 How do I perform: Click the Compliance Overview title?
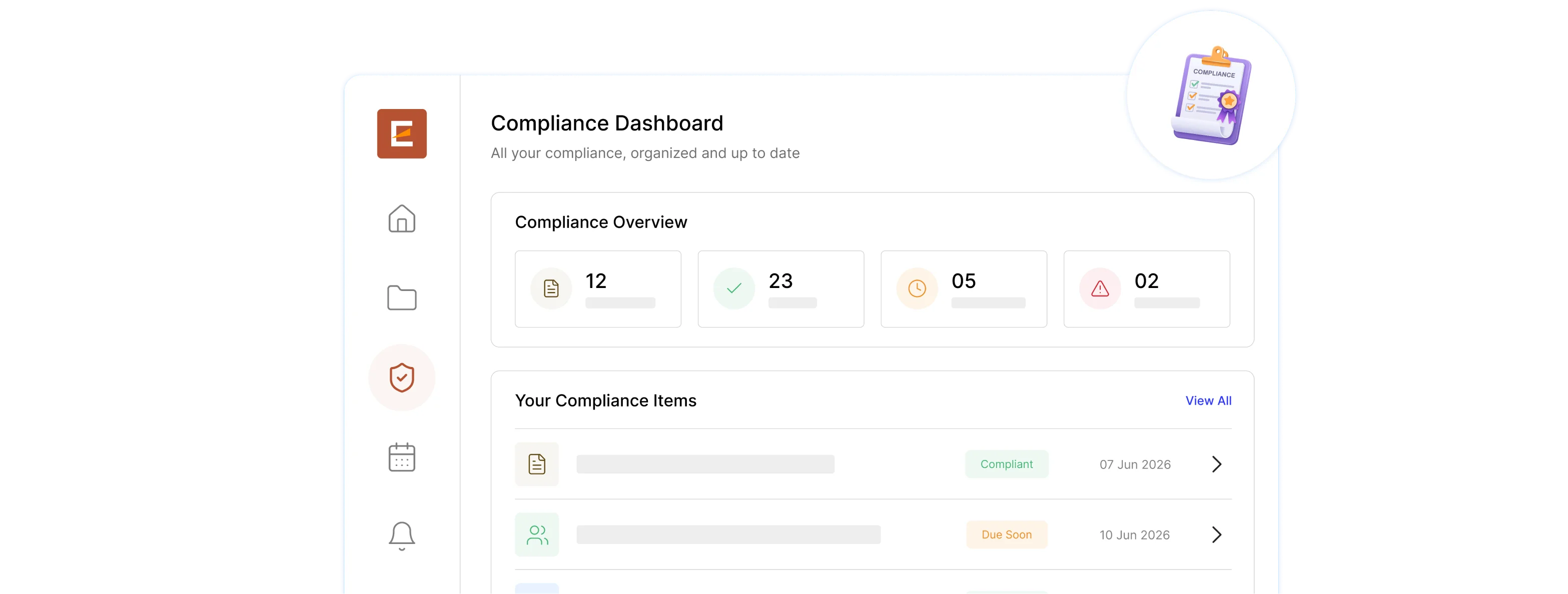tap(601, 222)
